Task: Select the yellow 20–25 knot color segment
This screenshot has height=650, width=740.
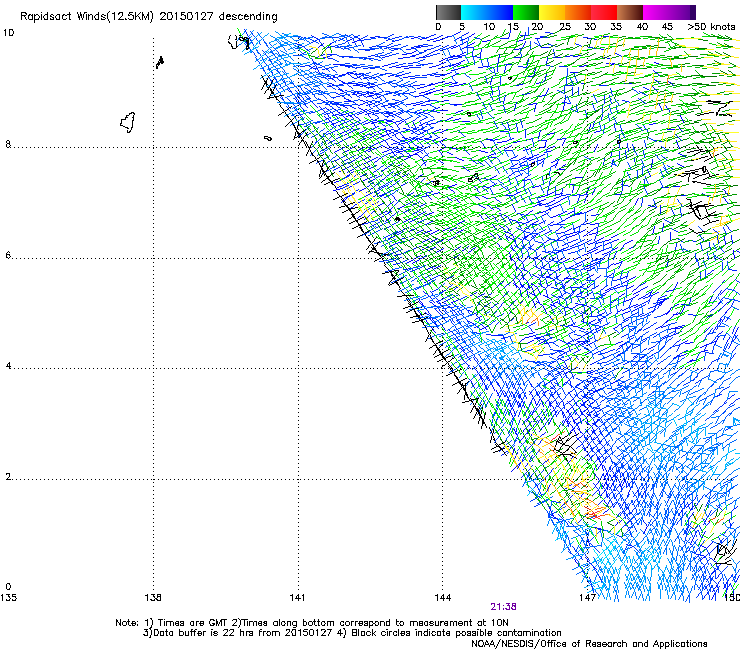Action: [x=552, y=12]
